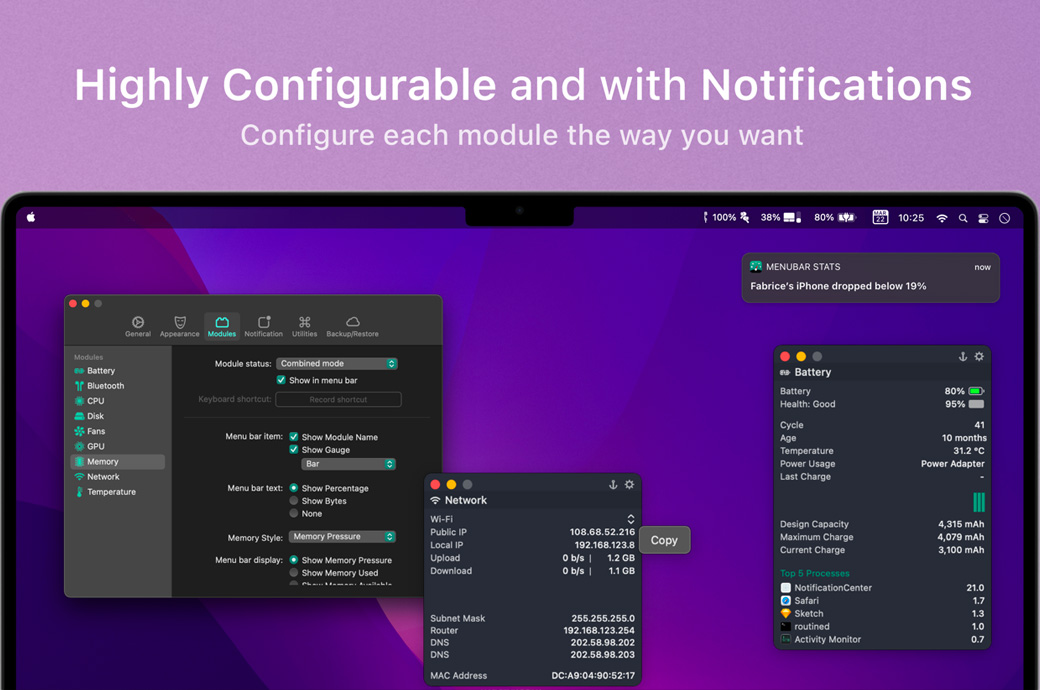Open the Utilities tab
This screenshot has height=690, width=1040.
coord(304,326)
